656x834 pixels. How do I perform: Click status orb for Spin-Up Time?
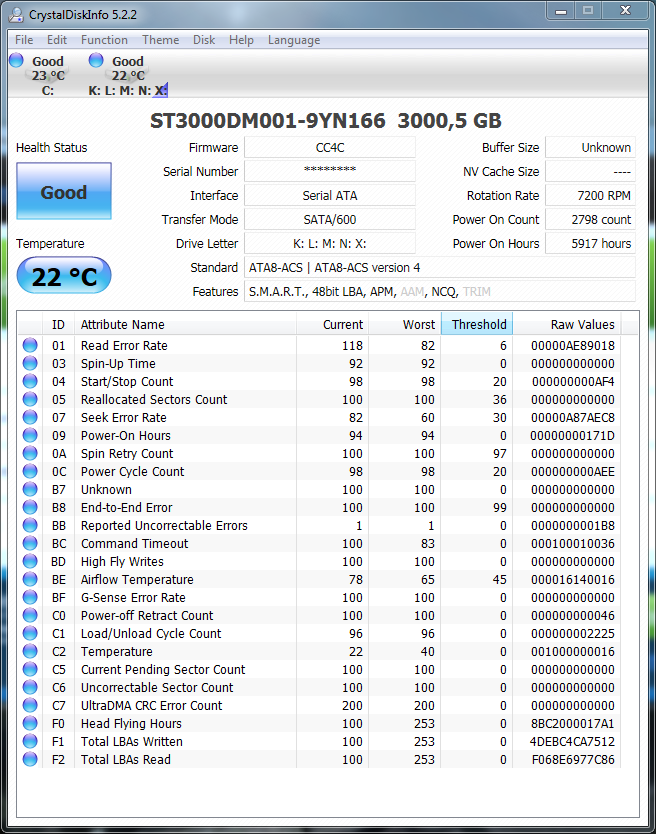coord(30,363)
